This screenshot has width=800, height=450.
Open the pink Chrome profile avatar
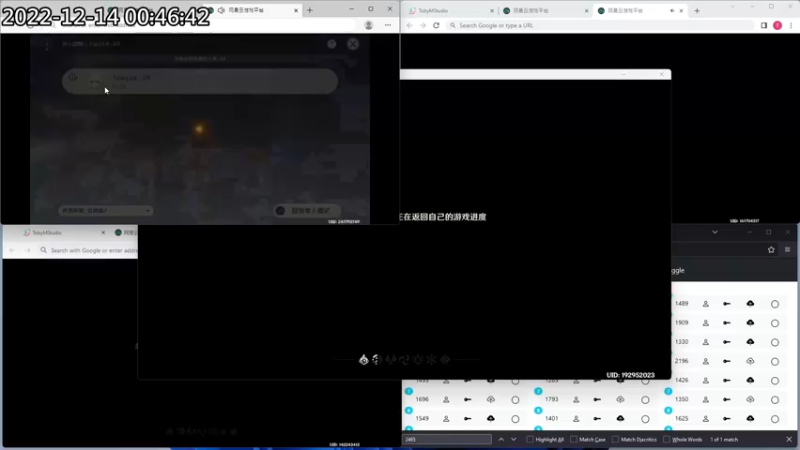(x=778, y=25)
